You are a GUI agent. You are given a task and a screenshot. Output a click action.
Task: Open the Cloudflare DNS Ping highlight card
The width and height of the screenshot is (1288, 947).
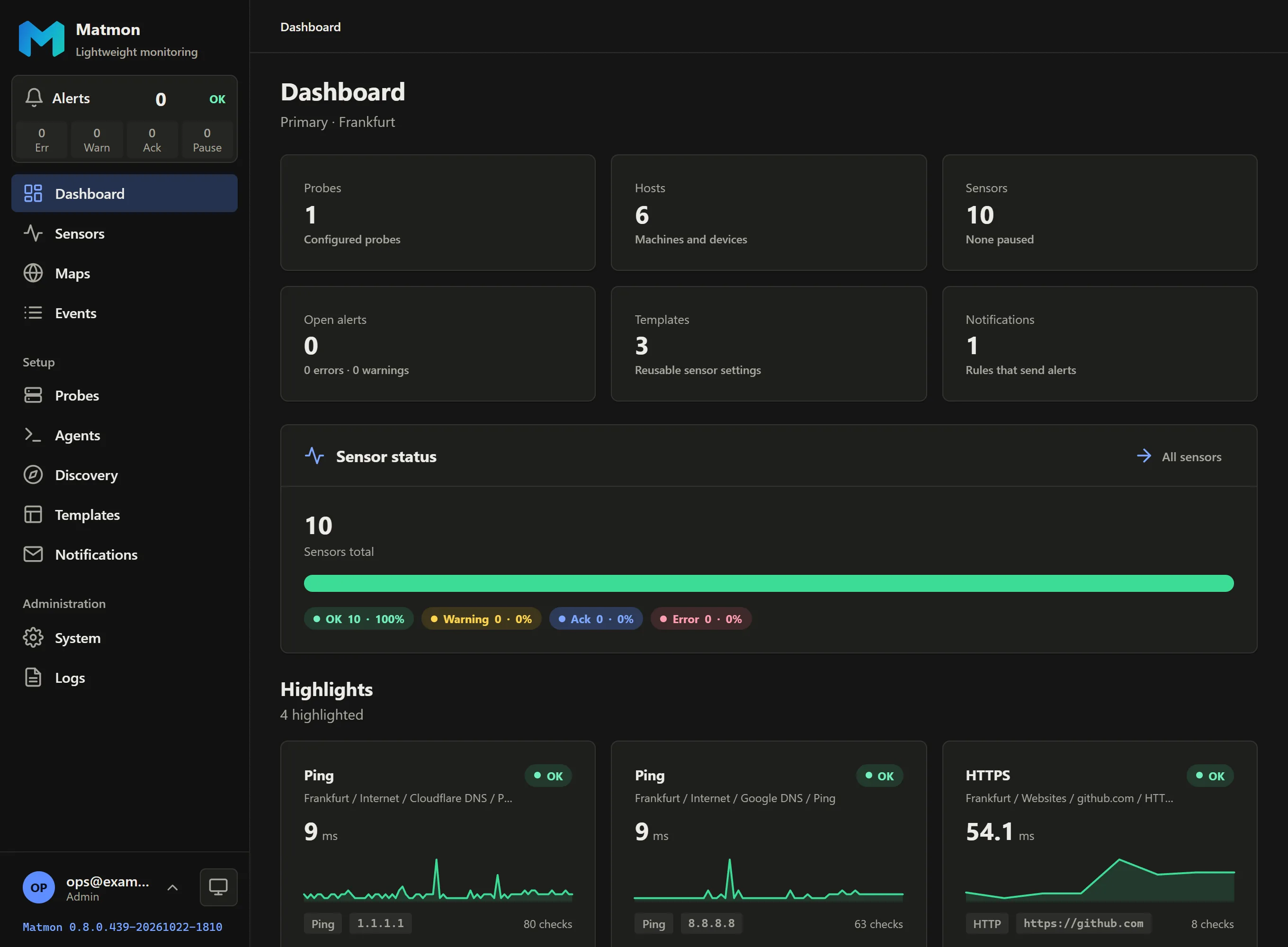point(438,844)
